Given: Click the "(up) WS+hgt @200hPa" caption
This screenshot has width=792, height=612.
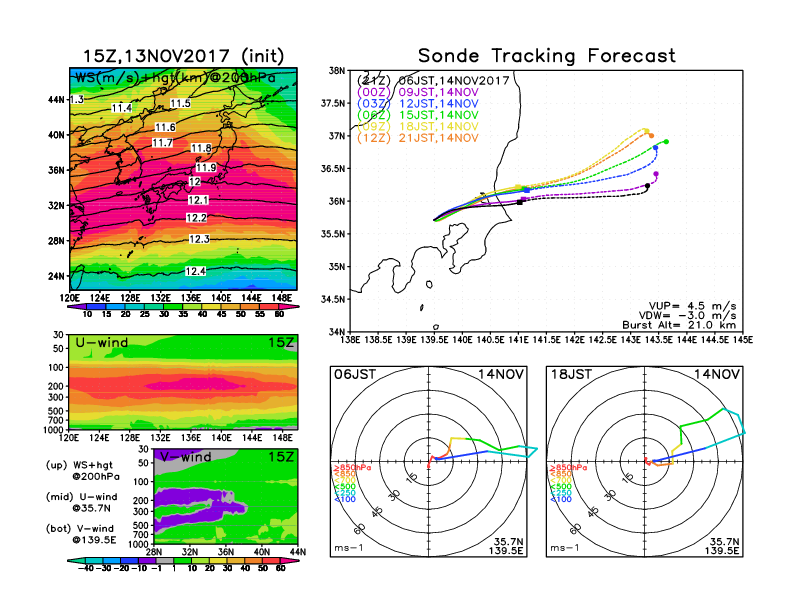Looking at the screenshot, I should pos(82,471).
